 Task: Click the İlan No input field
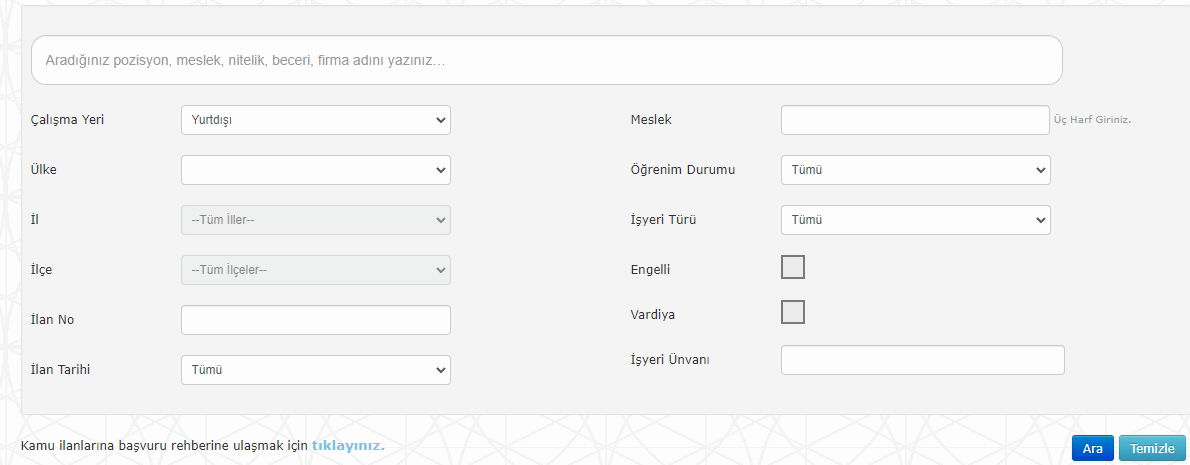point(316,320)
